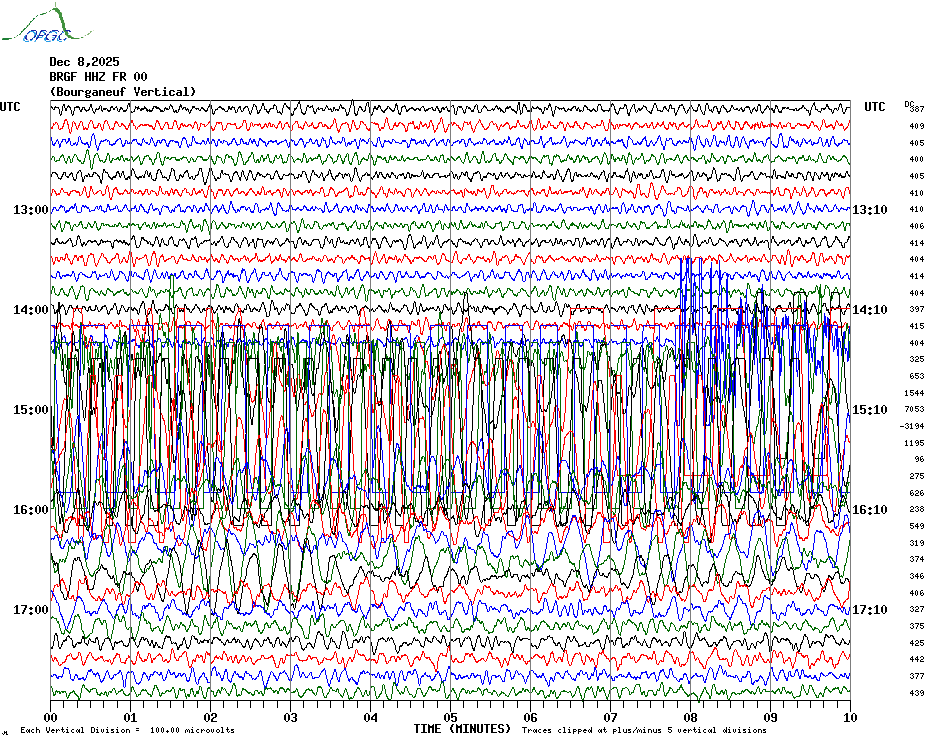Click the DC offset value 7053
Viewport: 930px width, 744px height.
[x=916, y=410]
